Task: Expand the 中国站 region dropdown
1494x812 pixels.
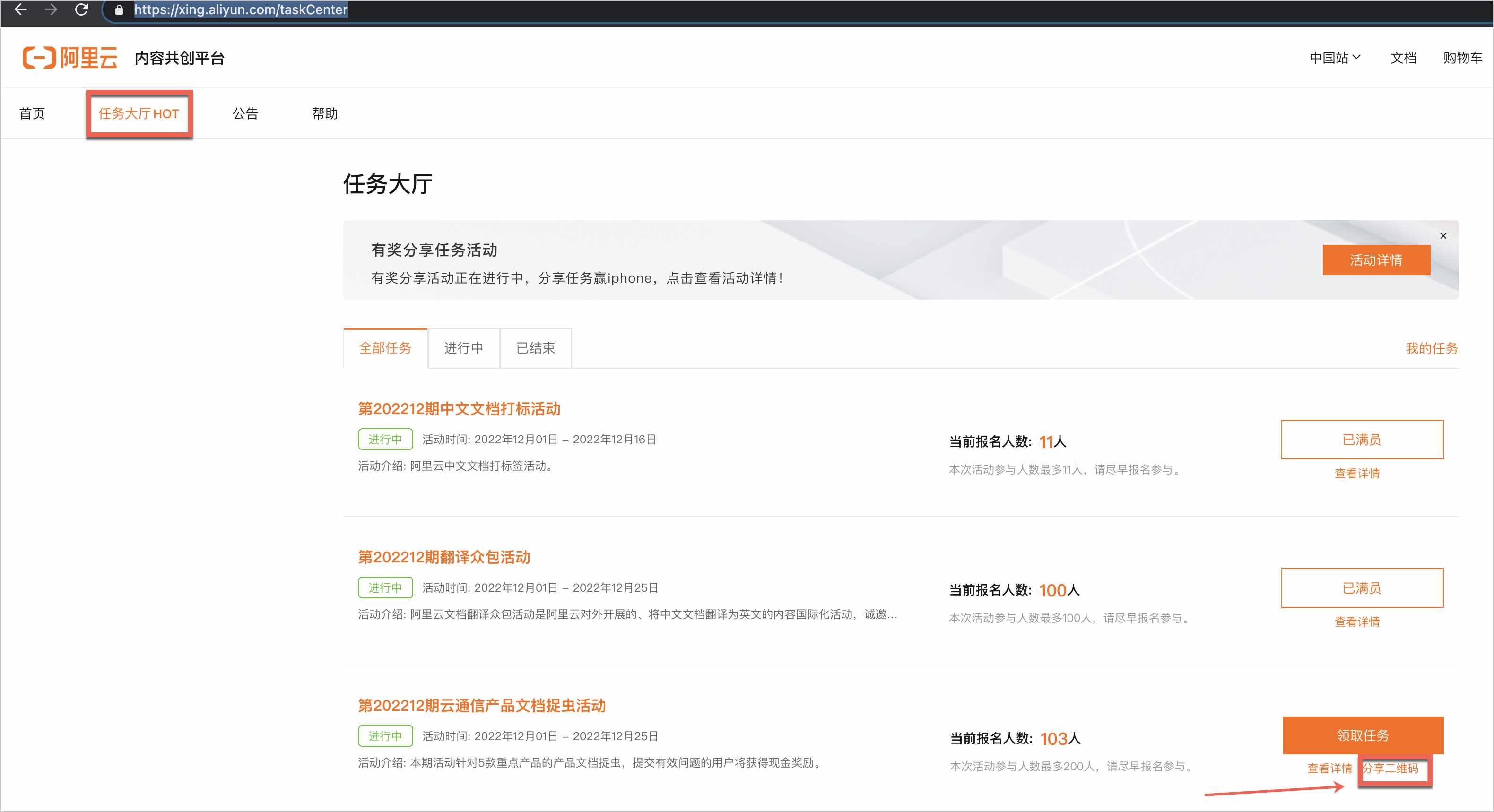Action: (1335, 57)
